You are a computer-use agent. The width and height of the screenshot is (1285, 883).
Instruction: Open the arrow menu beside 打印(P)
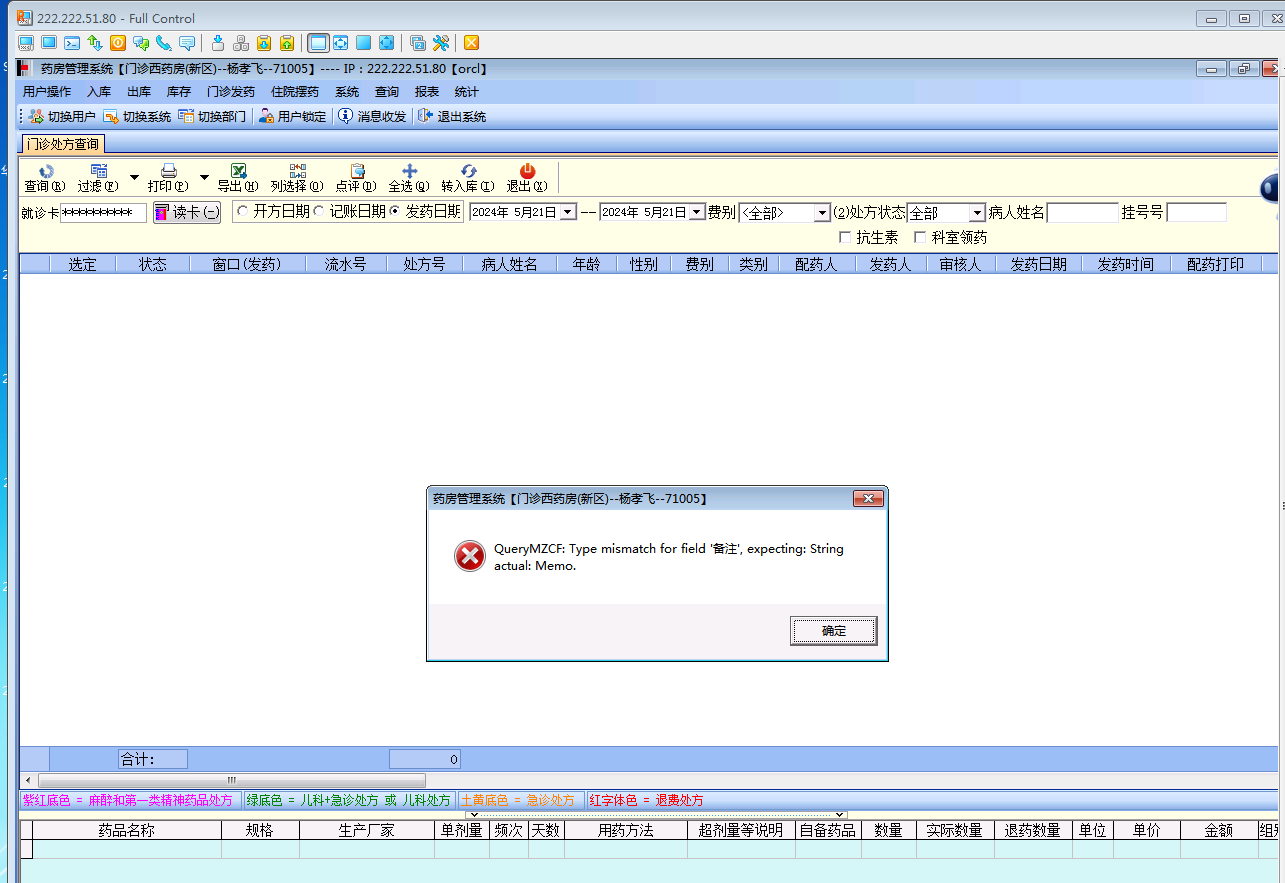point(204,177)
